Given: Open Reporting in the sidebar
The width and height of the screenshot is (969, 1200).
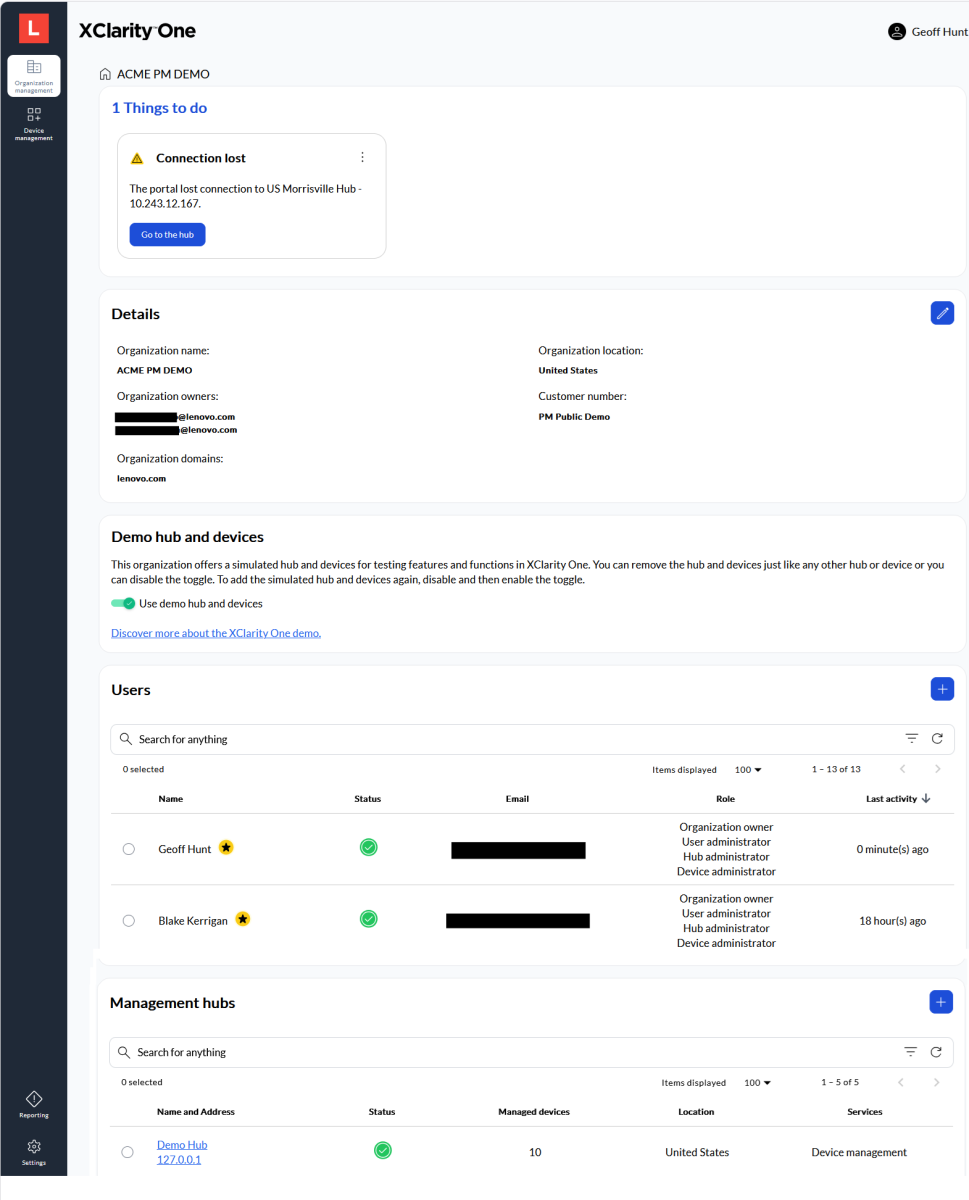Looking at the screenshot, I should pyautogui.click(x=34, y=1104).
